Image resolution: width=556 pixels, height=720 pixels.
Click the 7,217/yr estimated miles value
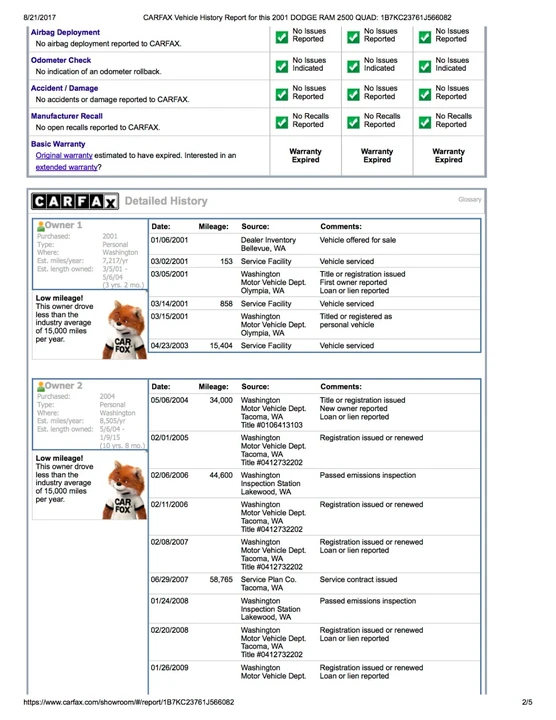tap(115, 261)
